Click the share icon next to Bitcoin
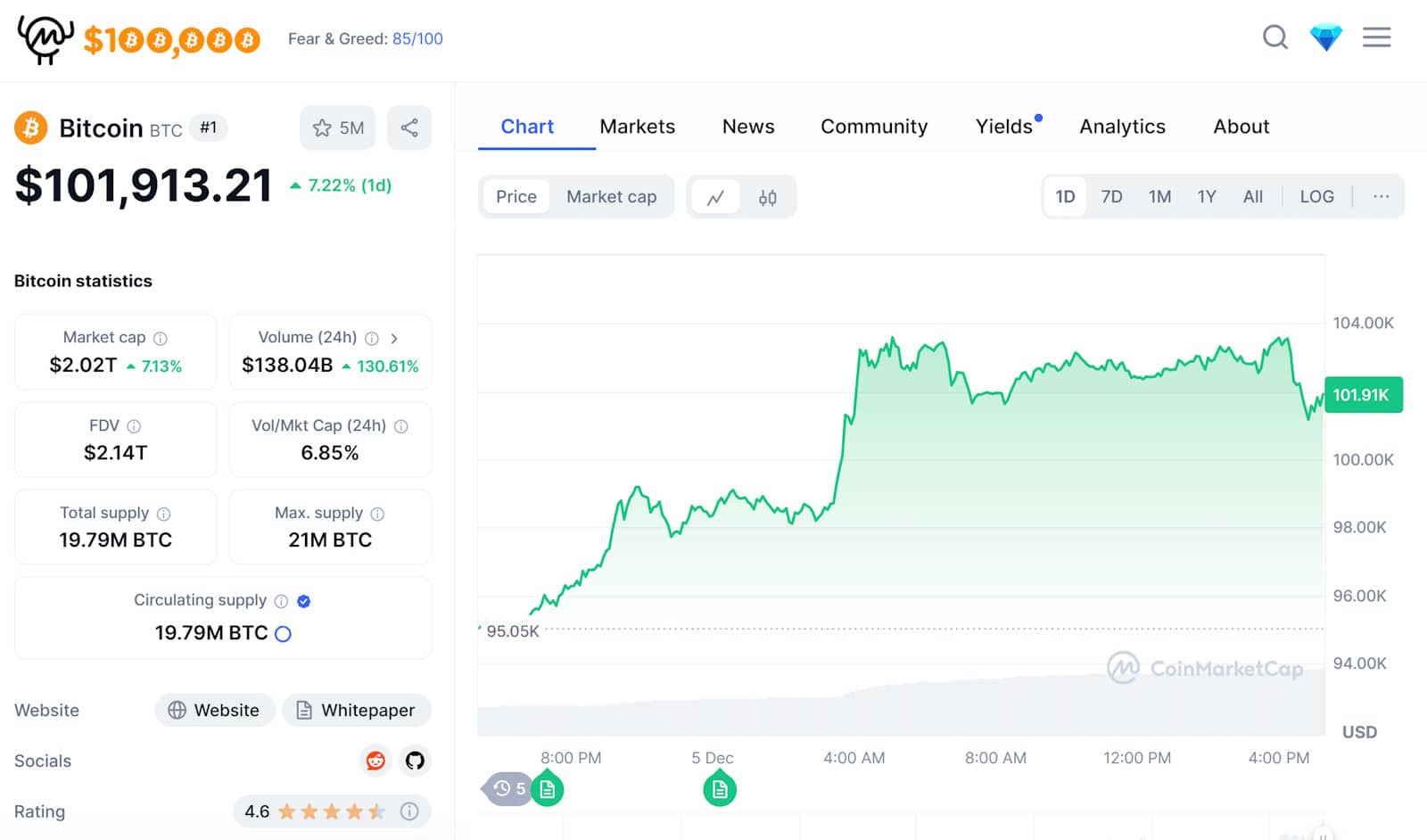The width and height of the screenshot is (1427, 840). coord(409,128)
